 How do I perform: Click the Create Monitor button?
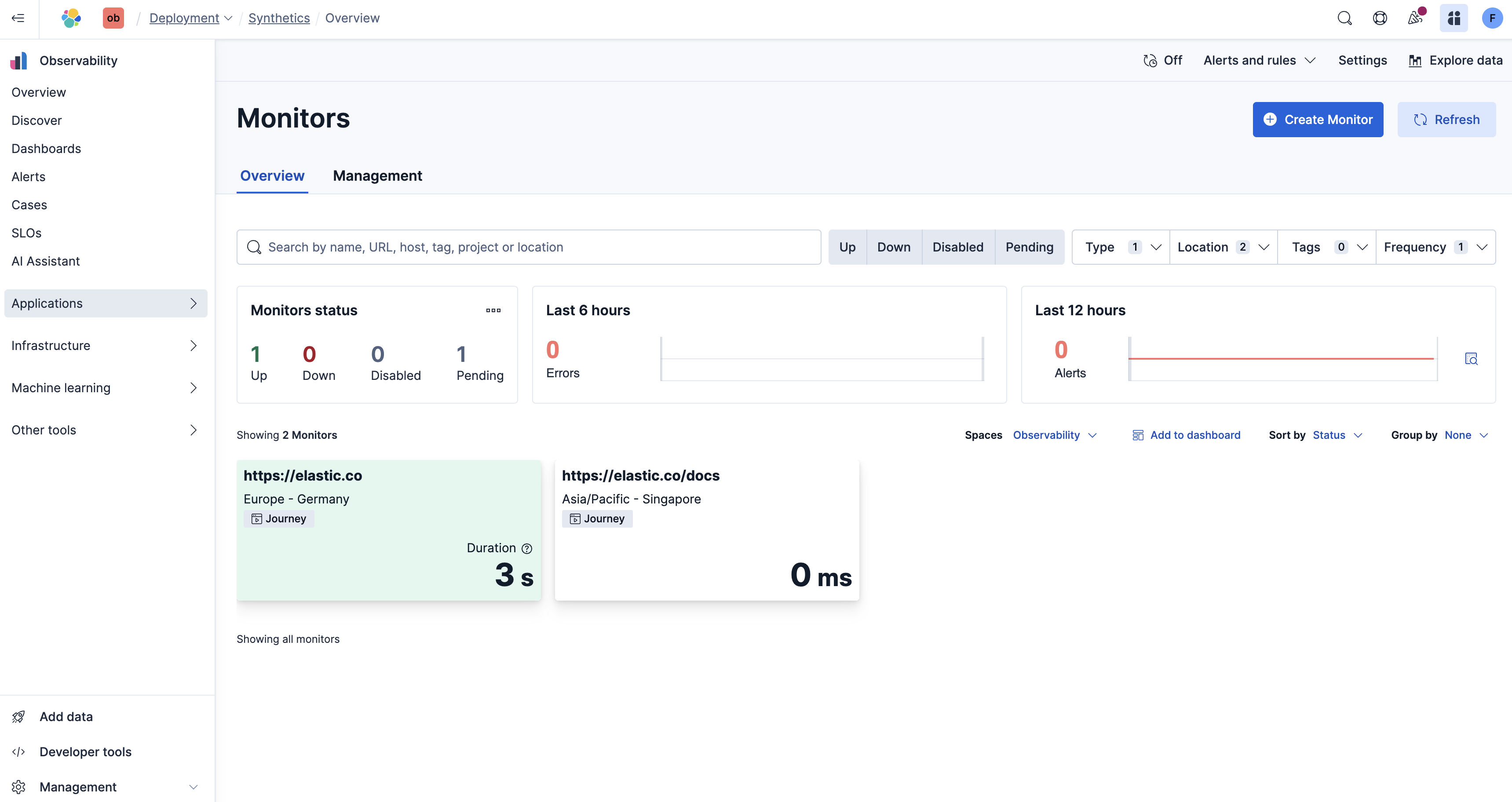pyautogui.click(x=1318, y=119)
